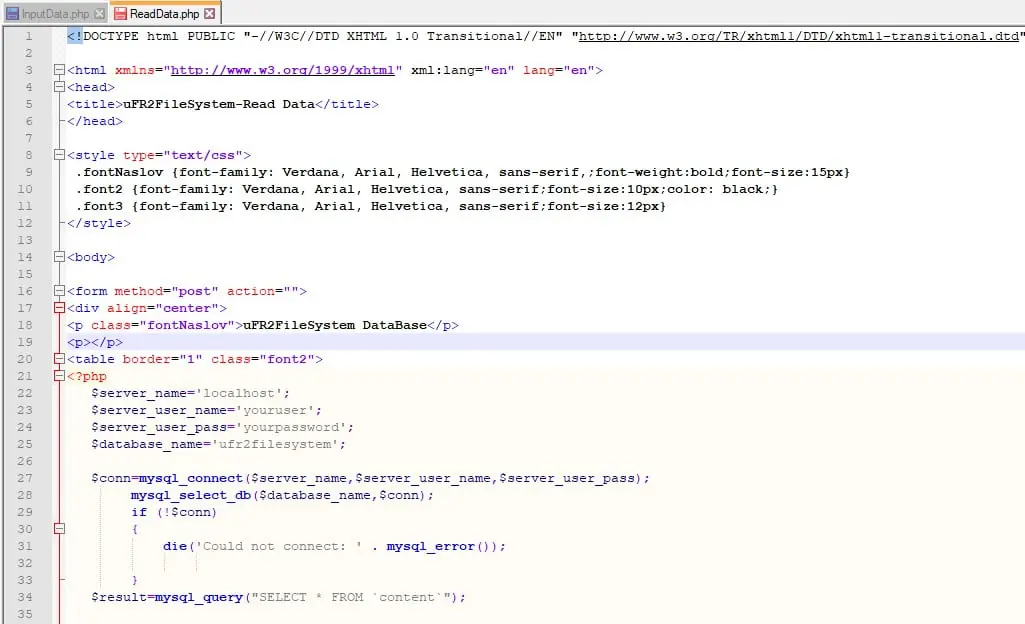Place cursor in the title text 'uFR2FileSystem-Read Data'

(219, 104)
